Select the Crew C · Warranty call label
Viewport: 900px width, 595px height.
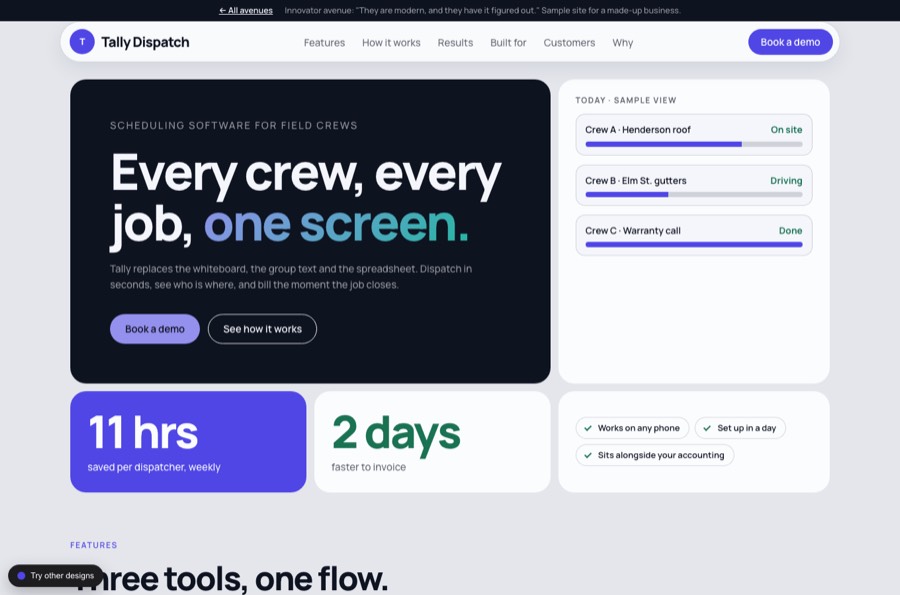coord(633,231)
